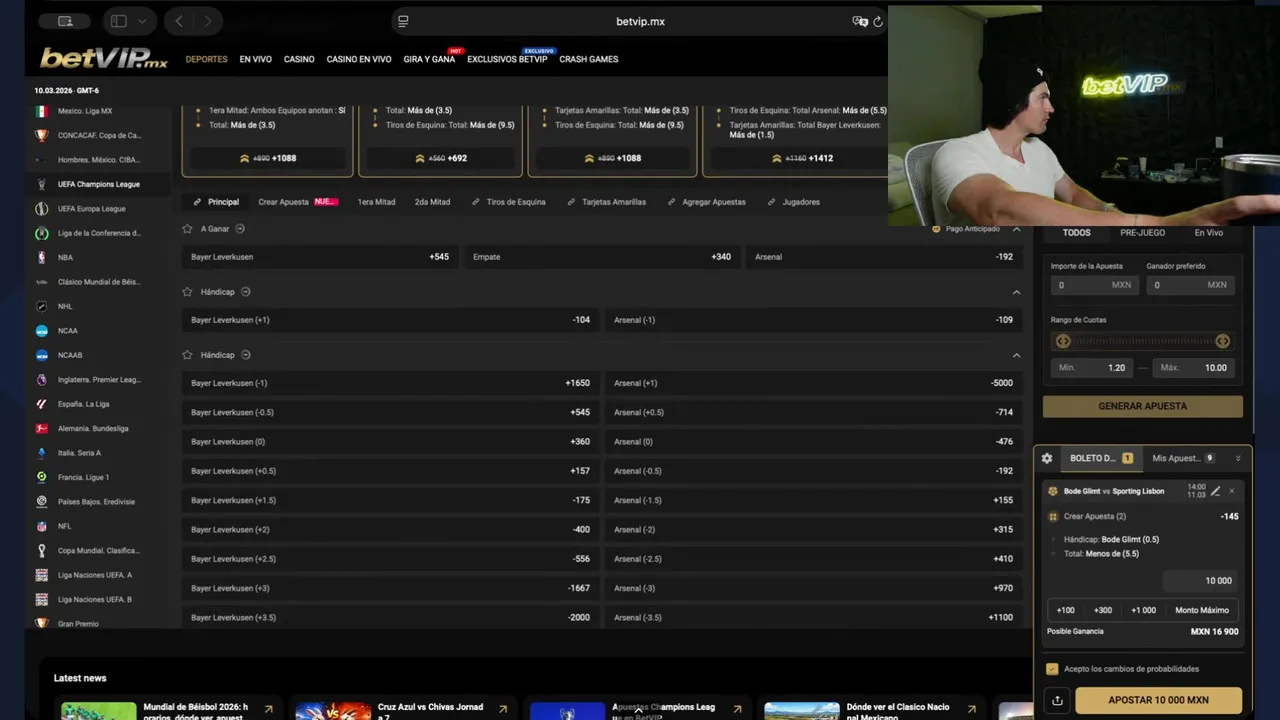Open the EN VIVO menu
This screenshot has width=1280, height=720.
coord(255,59)
